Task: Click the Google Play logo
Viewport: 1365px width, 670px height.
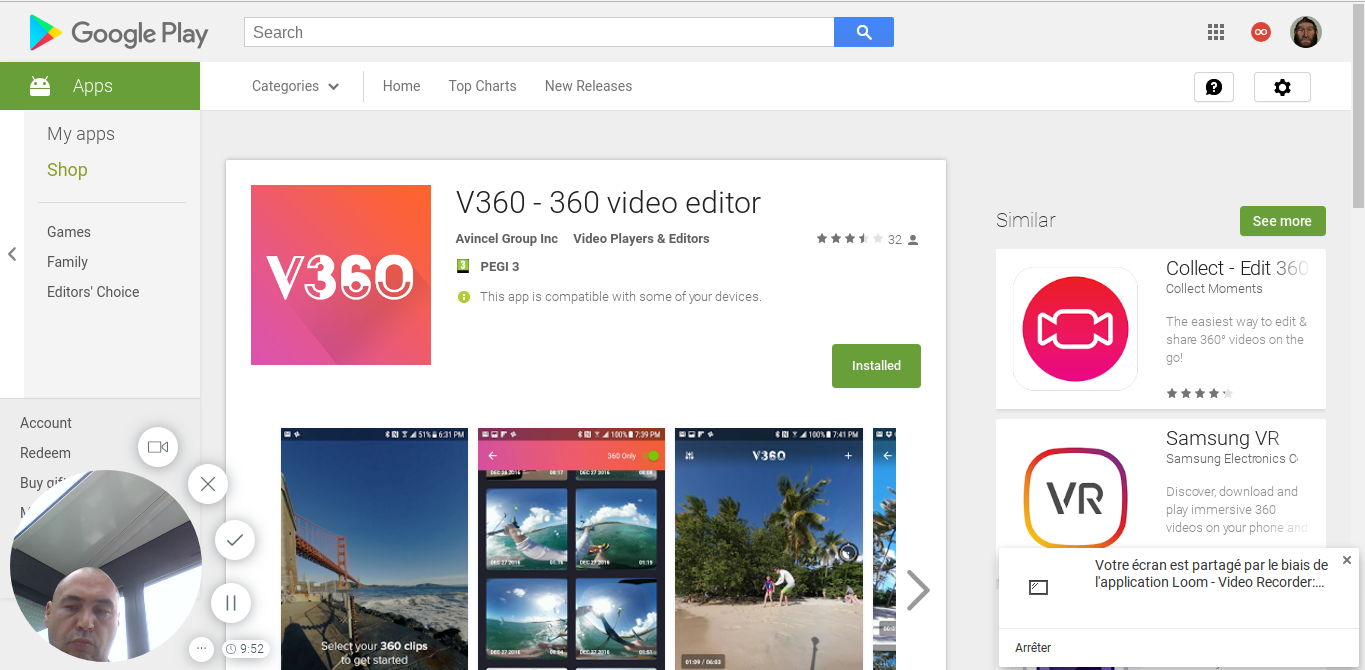Action: (118, 33)
